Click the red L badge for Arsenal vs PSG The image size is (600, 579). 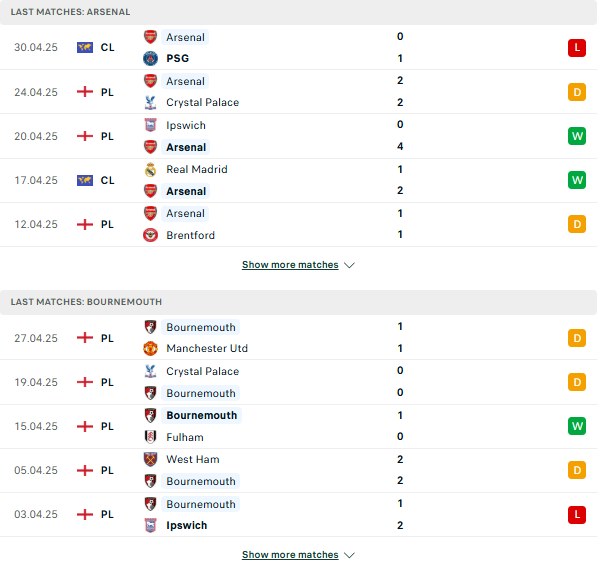tap(577, 48)
